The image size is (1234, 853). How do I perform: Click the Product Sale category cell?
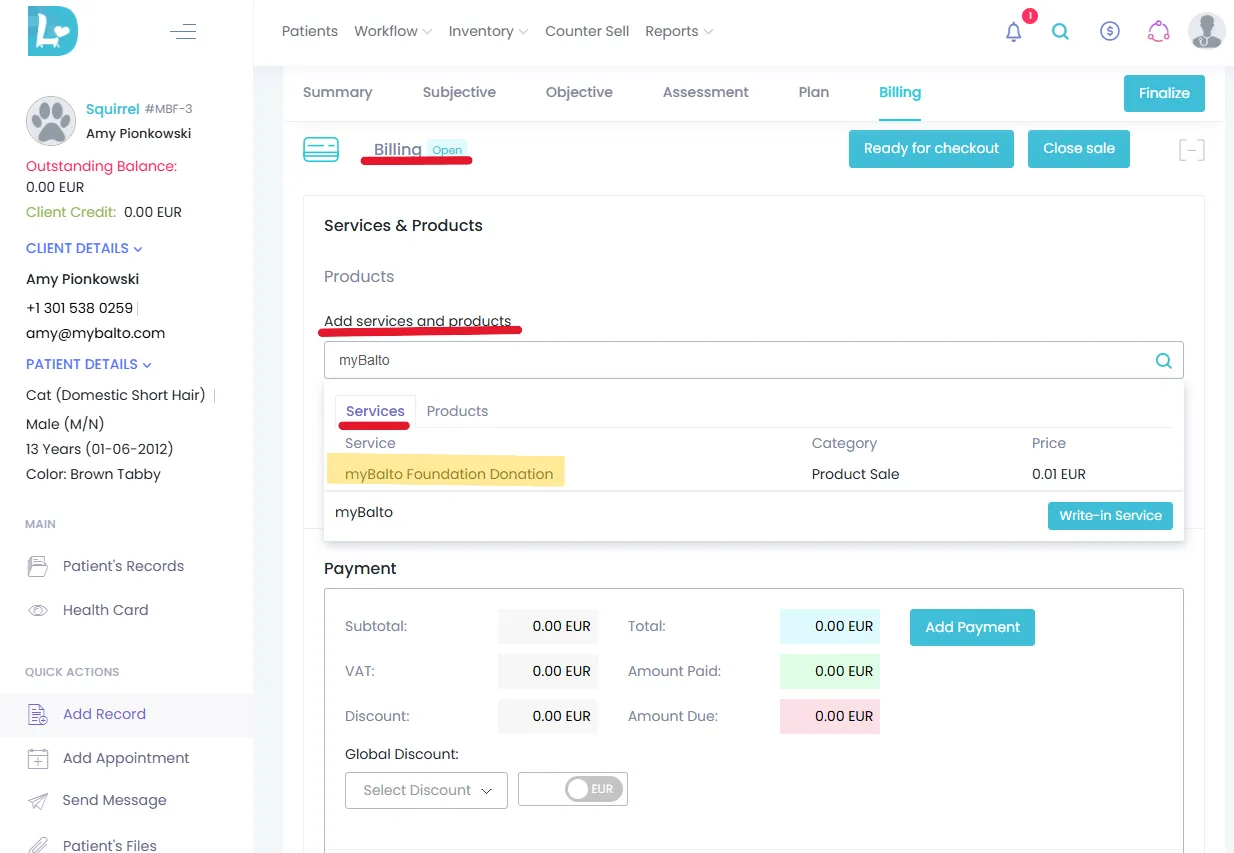(855, 474)
